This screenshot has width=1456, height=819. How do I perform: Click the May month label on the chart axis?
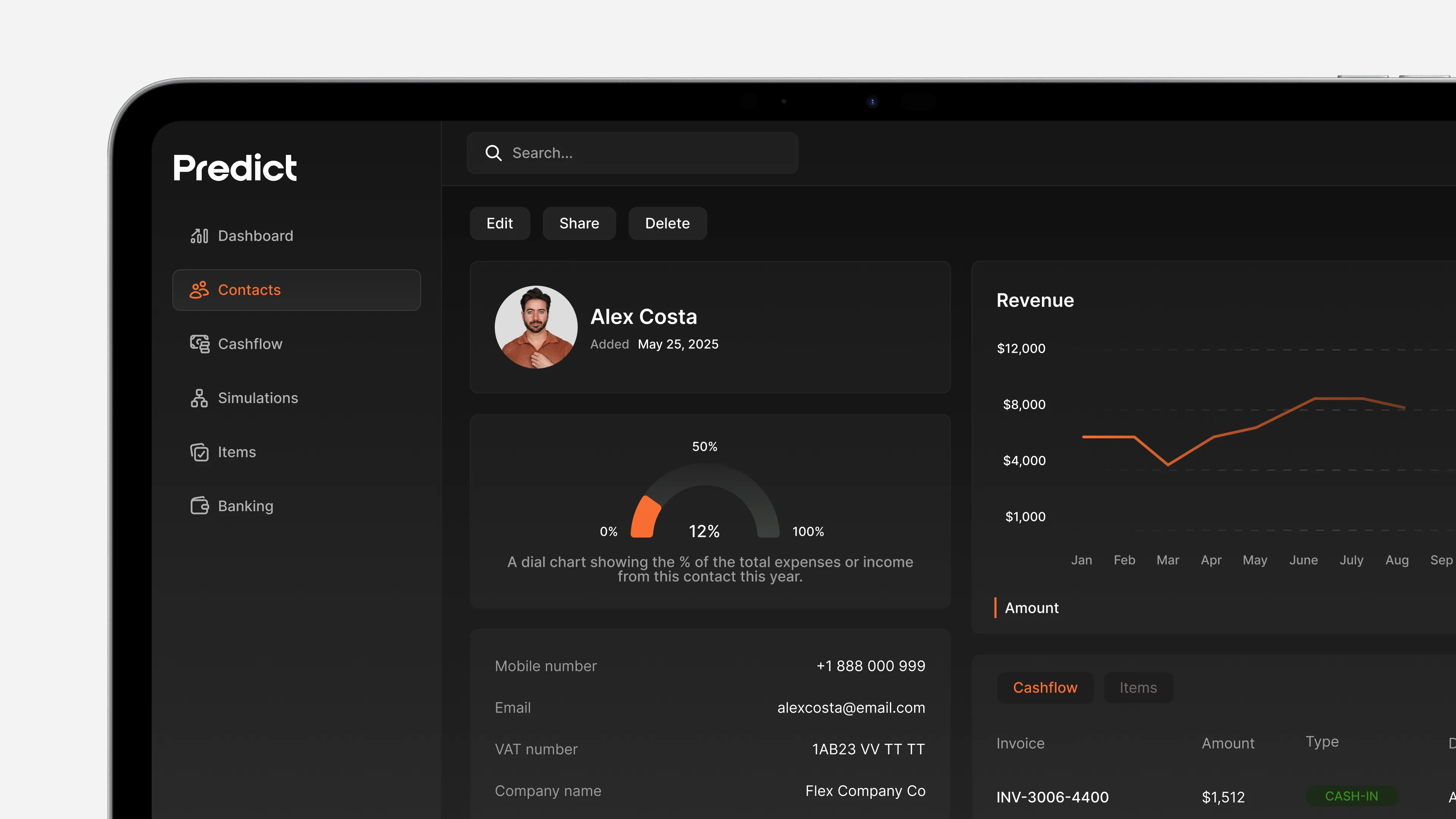point(1255,560)
